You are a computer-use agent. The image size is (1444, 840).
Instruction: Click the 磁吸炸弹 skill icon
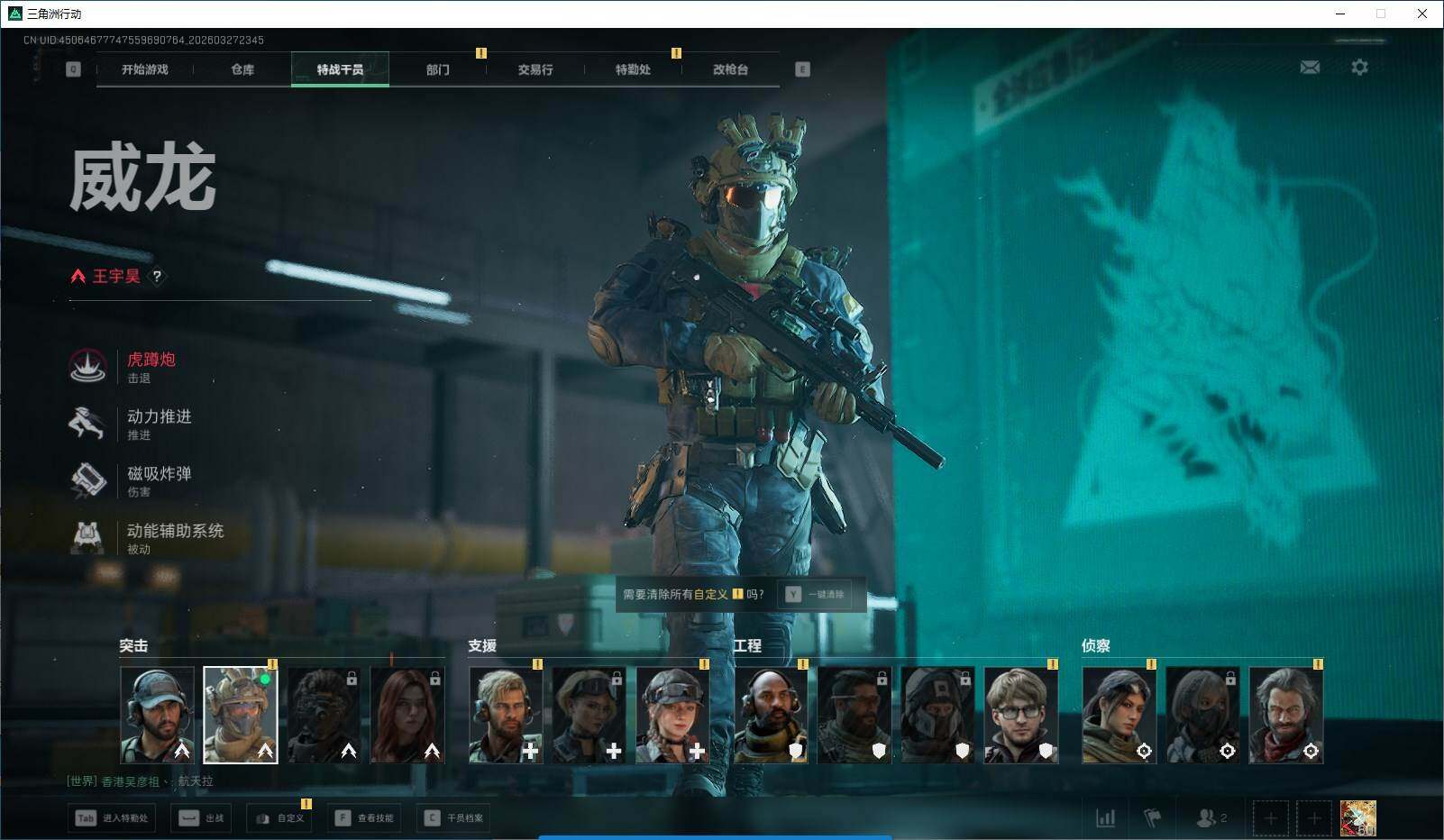(88, 480)
